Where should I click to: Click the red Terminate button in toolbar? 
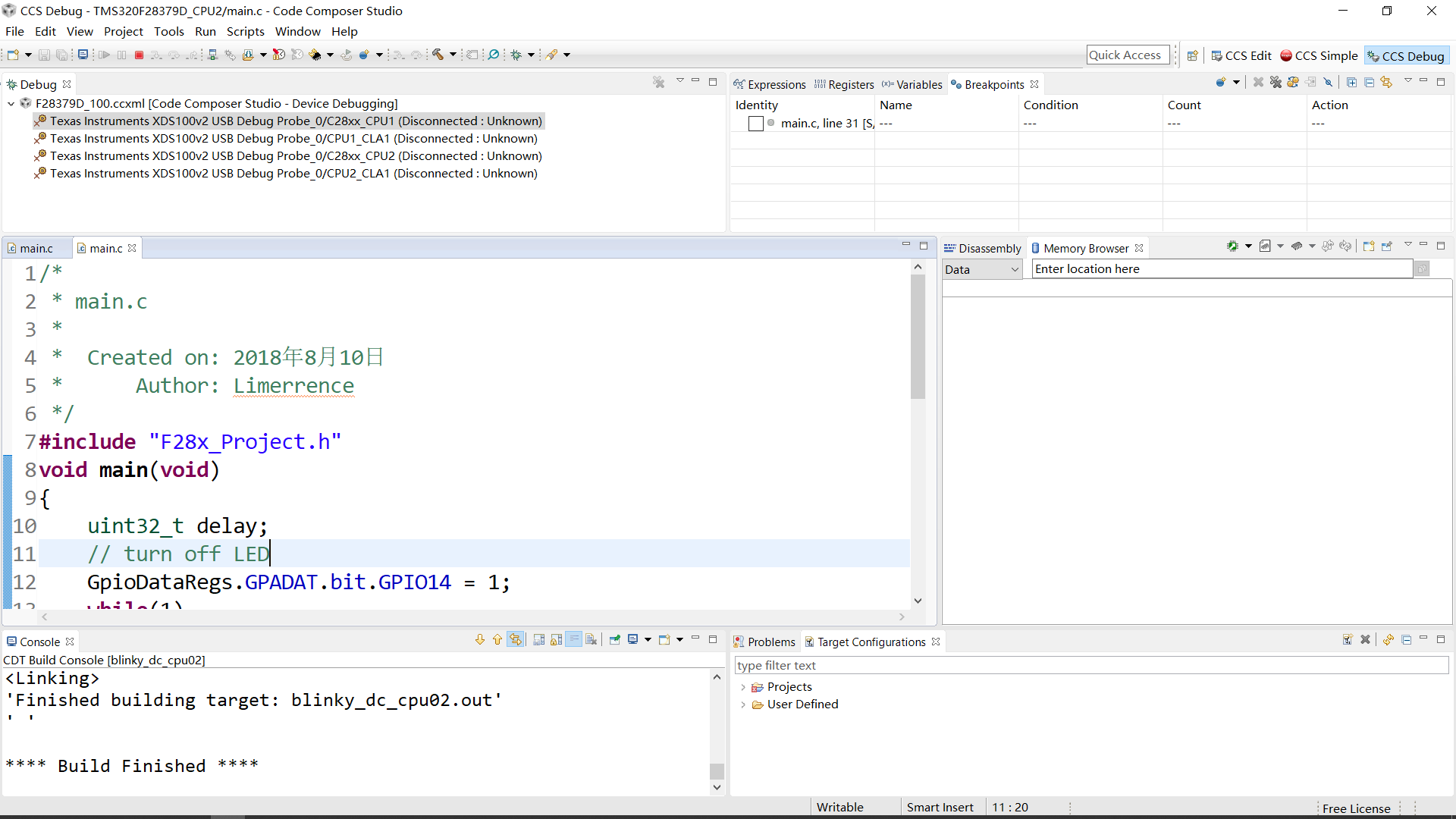pos(139,55)
